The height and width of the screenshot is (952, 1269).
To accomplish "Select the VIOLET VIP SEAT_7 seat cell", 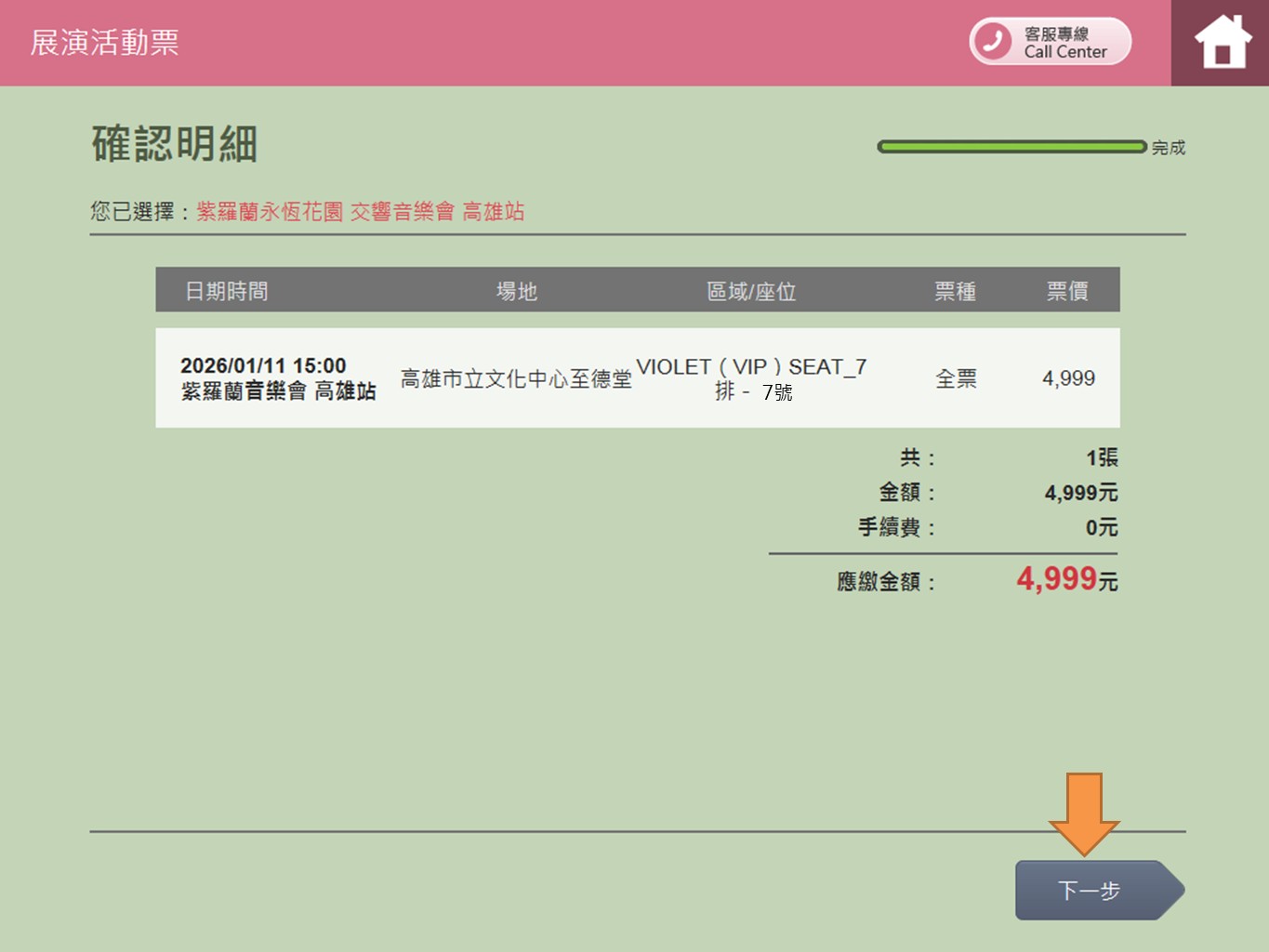I will pos(751,368).
